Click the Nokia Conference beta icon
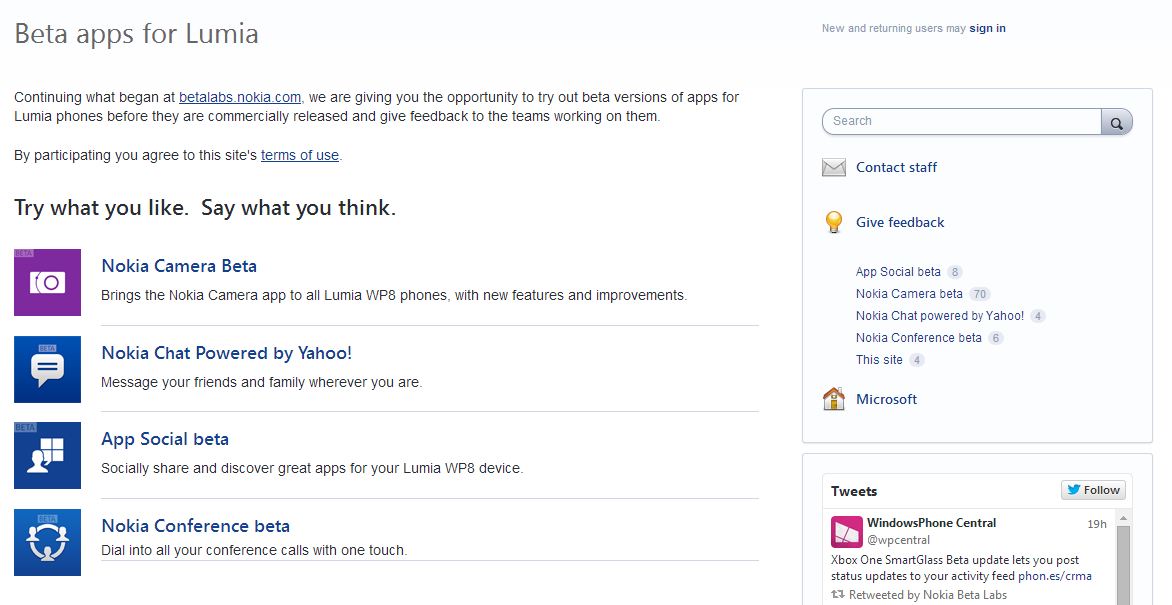This screenshot has height=605, width=1172. coord(47,543)
